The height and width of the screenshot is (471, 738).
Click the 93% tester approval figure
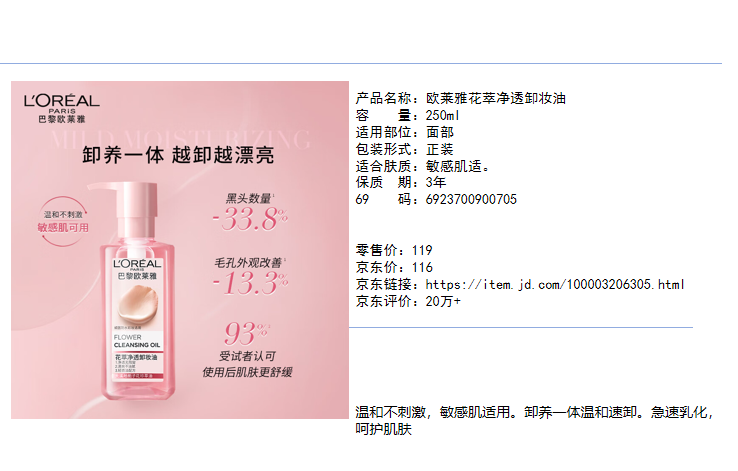(x=247, y=333)
